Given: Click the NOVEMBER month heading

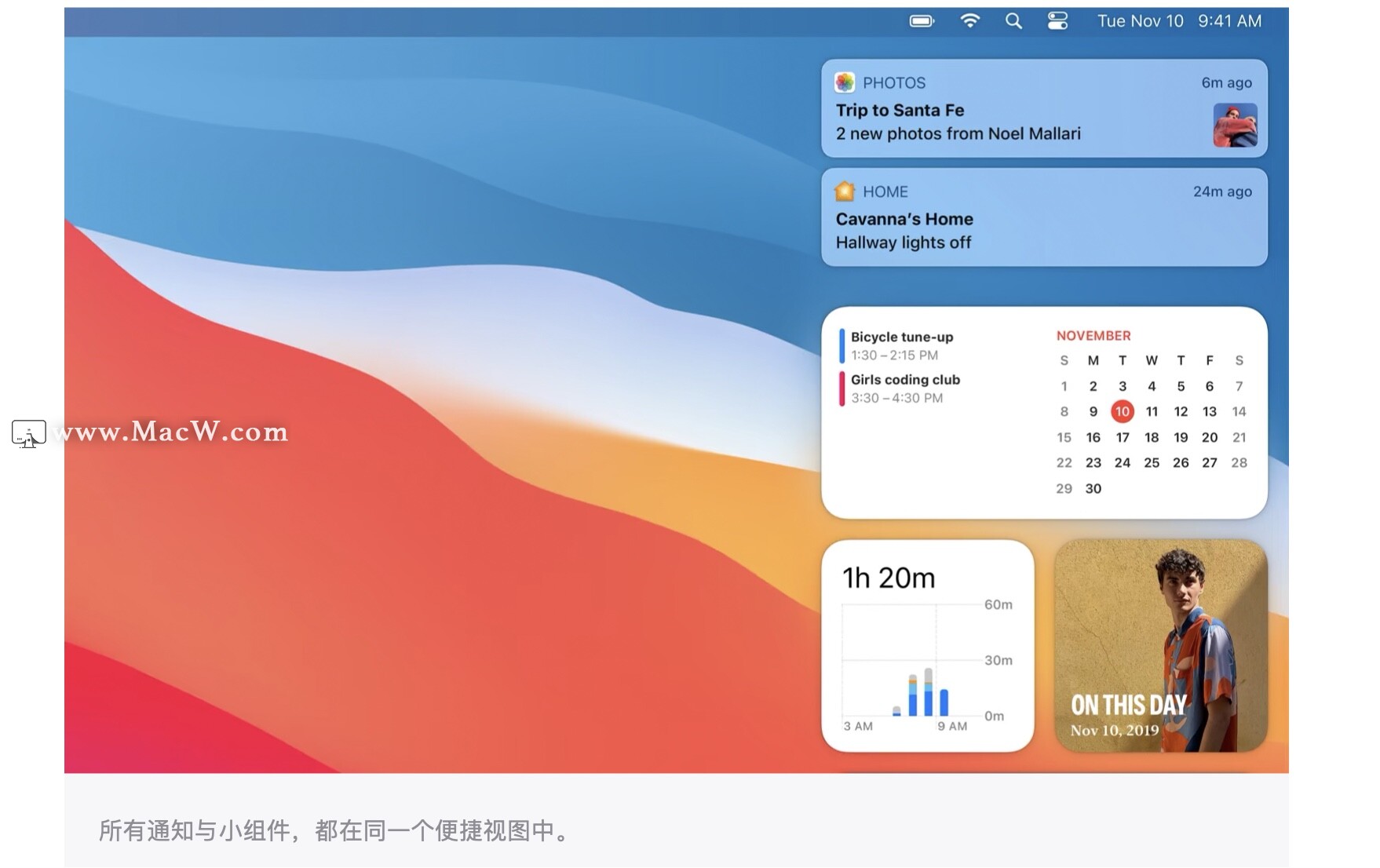Looking at the screenshot, I should pyautogui.click(x=1093, y=336).
